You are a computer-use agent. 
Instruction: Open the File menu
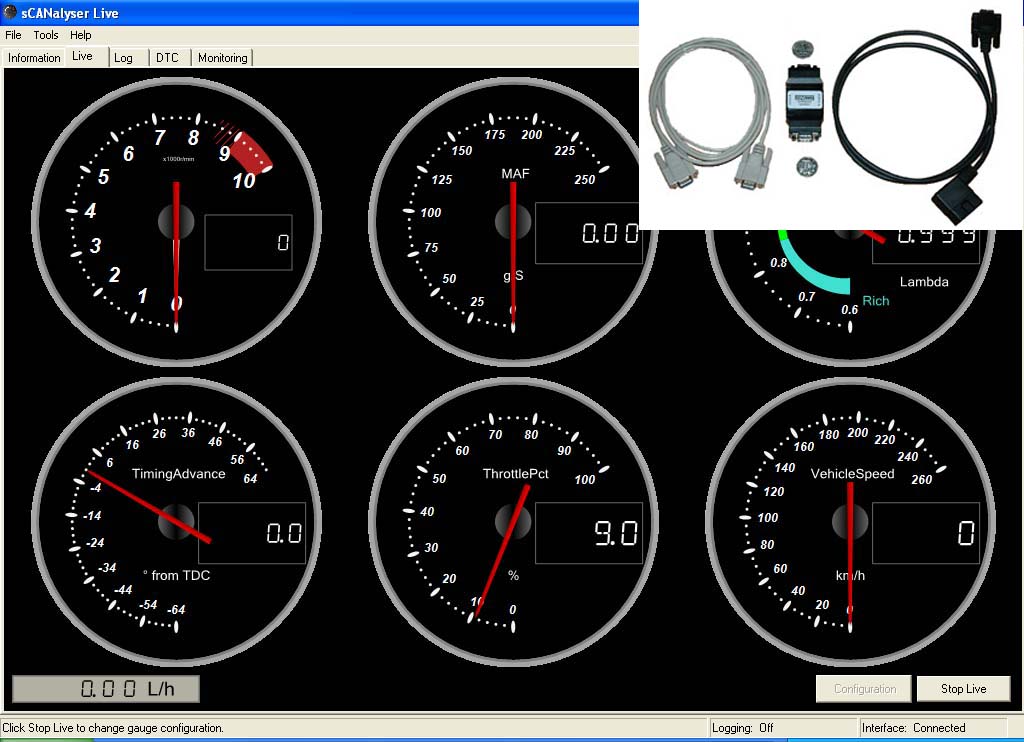pos(13,35)
